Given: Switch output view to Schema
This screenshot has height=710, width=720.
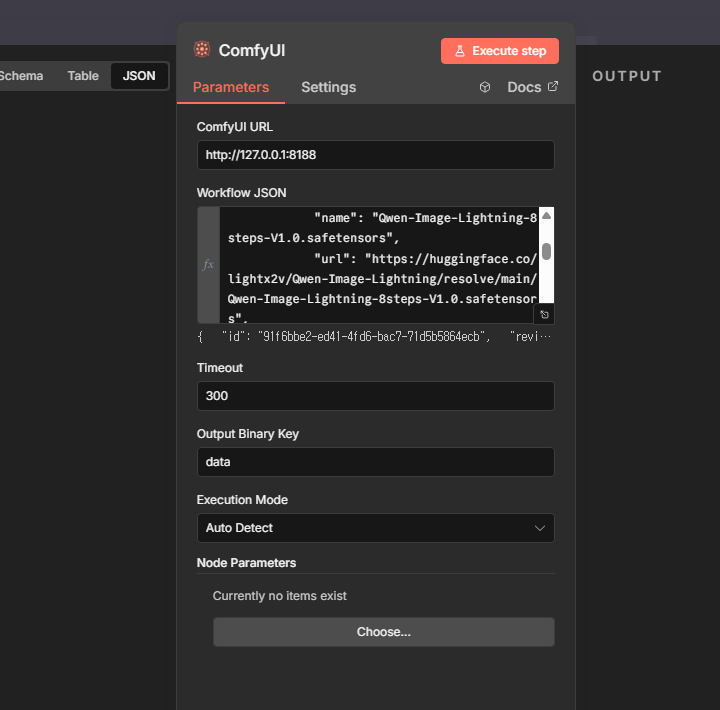Looking at the screenshot, I should click(x=22, y=76).
